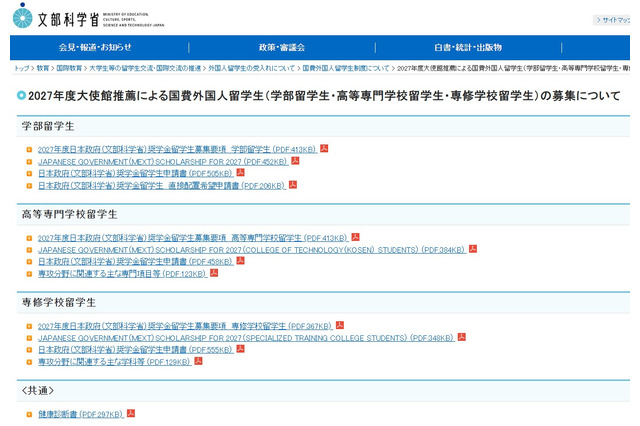Open 募集要項 専修学校留学生 PDF 367KB link

[185, 326]
